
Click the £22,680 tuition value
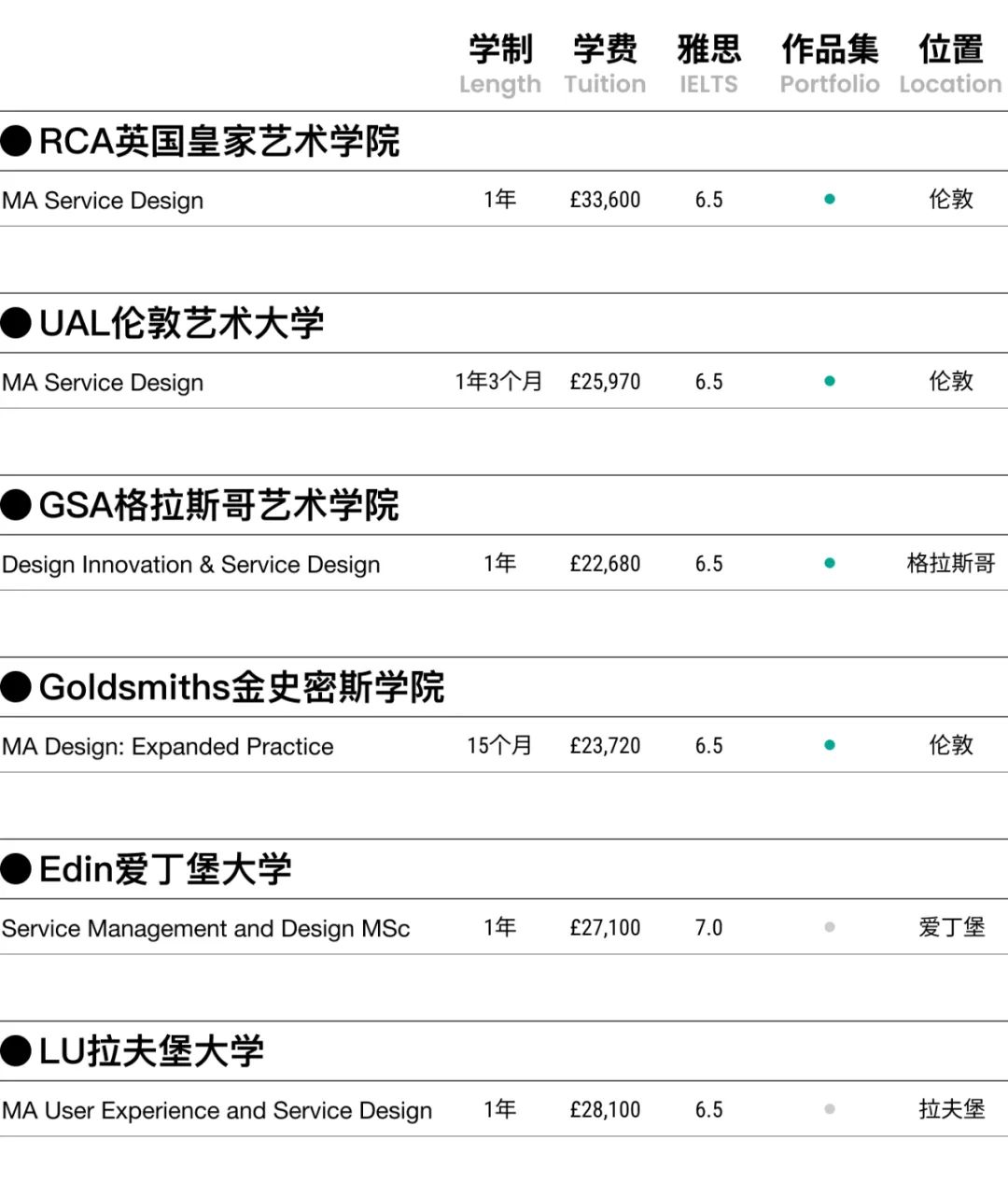pyautogui.click(x=606, y=564)
